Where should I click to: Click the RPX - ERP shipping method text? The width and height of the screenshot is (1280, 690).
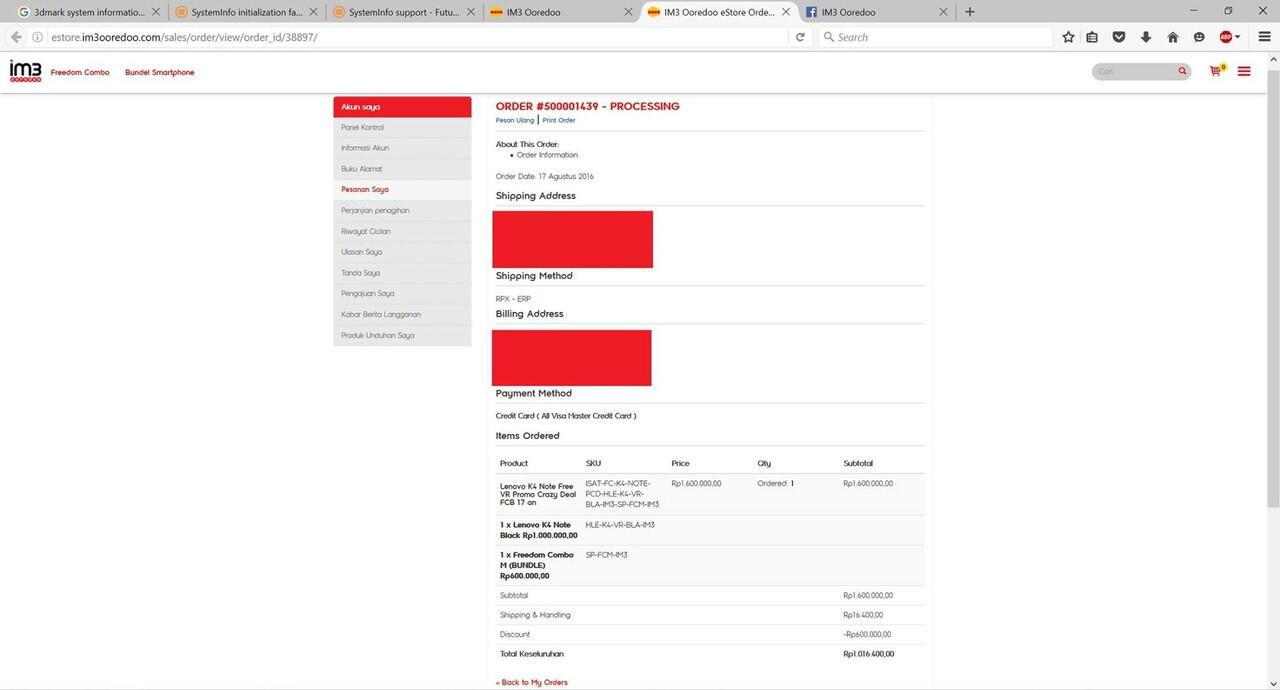point(513,298)
